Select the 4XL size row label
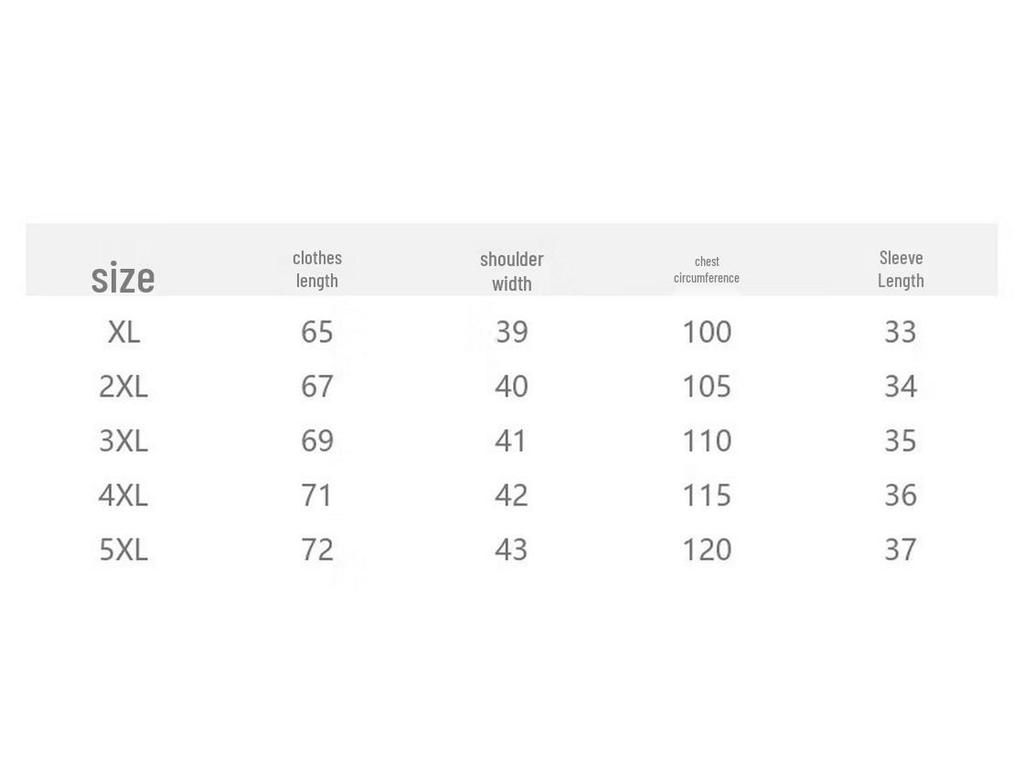This screenshot has width=1024, height=768. (123, 495)
